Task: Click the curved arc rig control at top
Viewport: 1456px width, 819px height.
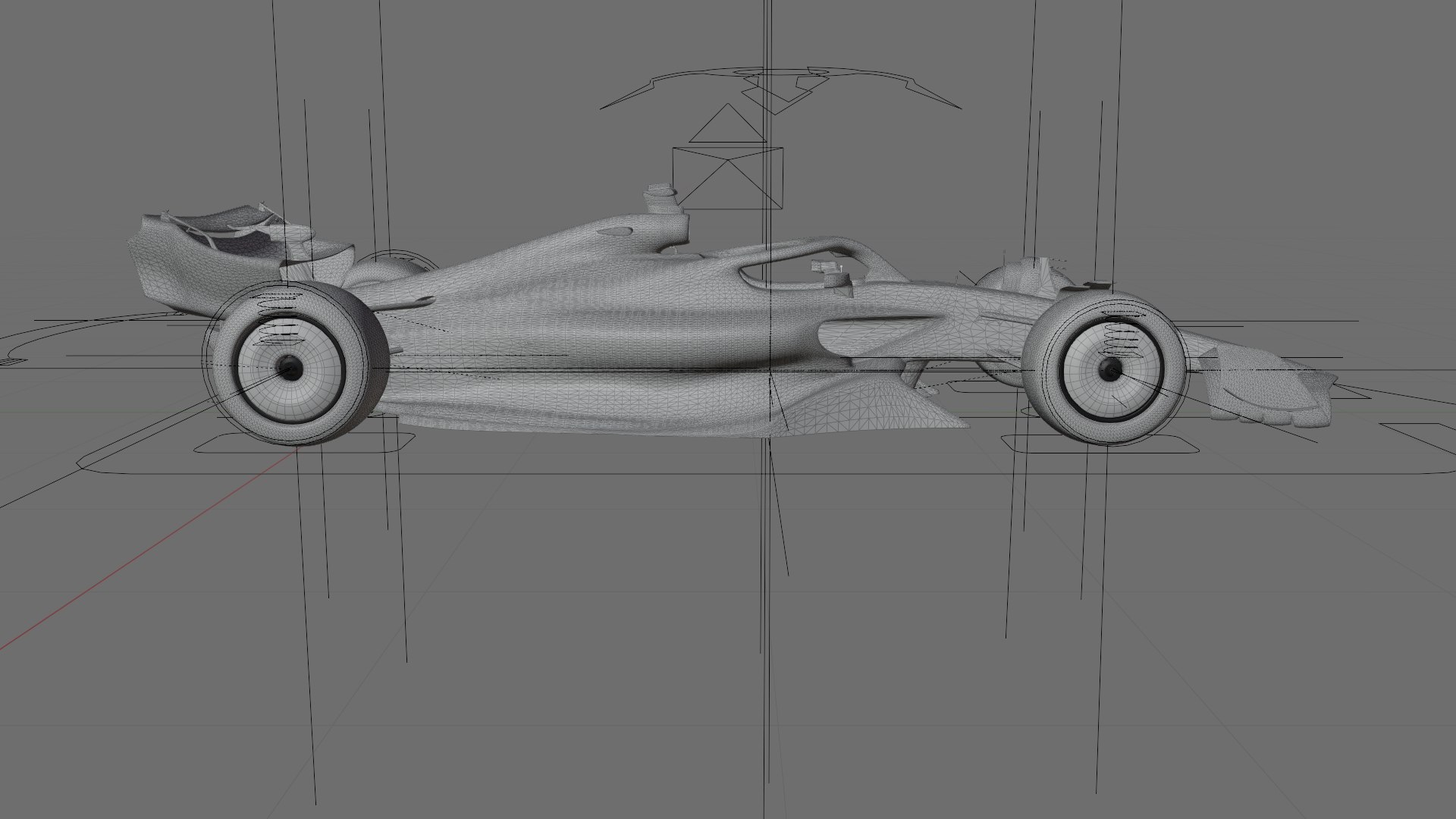Action: click(781, 87)
